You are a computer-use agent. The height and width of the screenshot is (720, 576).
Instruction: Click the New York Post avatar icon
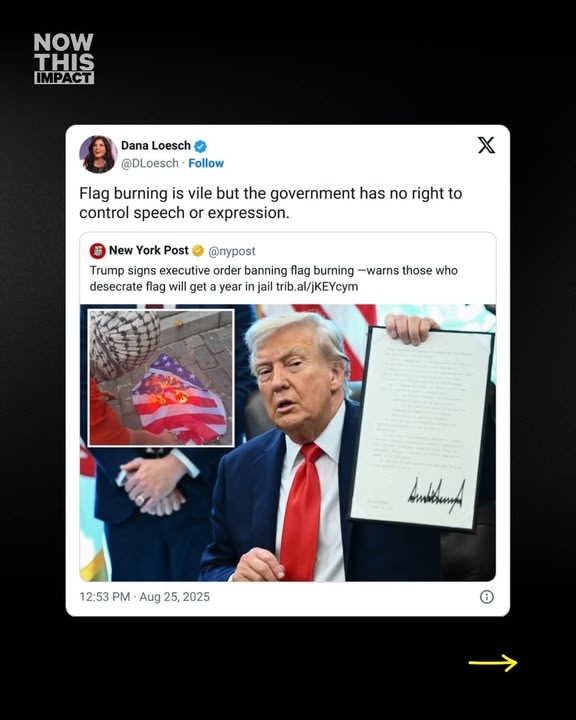(x=97, y=251)
